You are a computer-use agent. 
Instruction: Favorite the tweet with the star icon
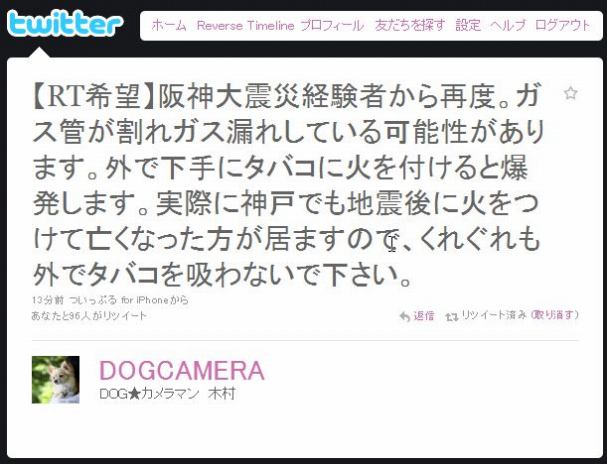pyautogui.click(x=570, y=93)
